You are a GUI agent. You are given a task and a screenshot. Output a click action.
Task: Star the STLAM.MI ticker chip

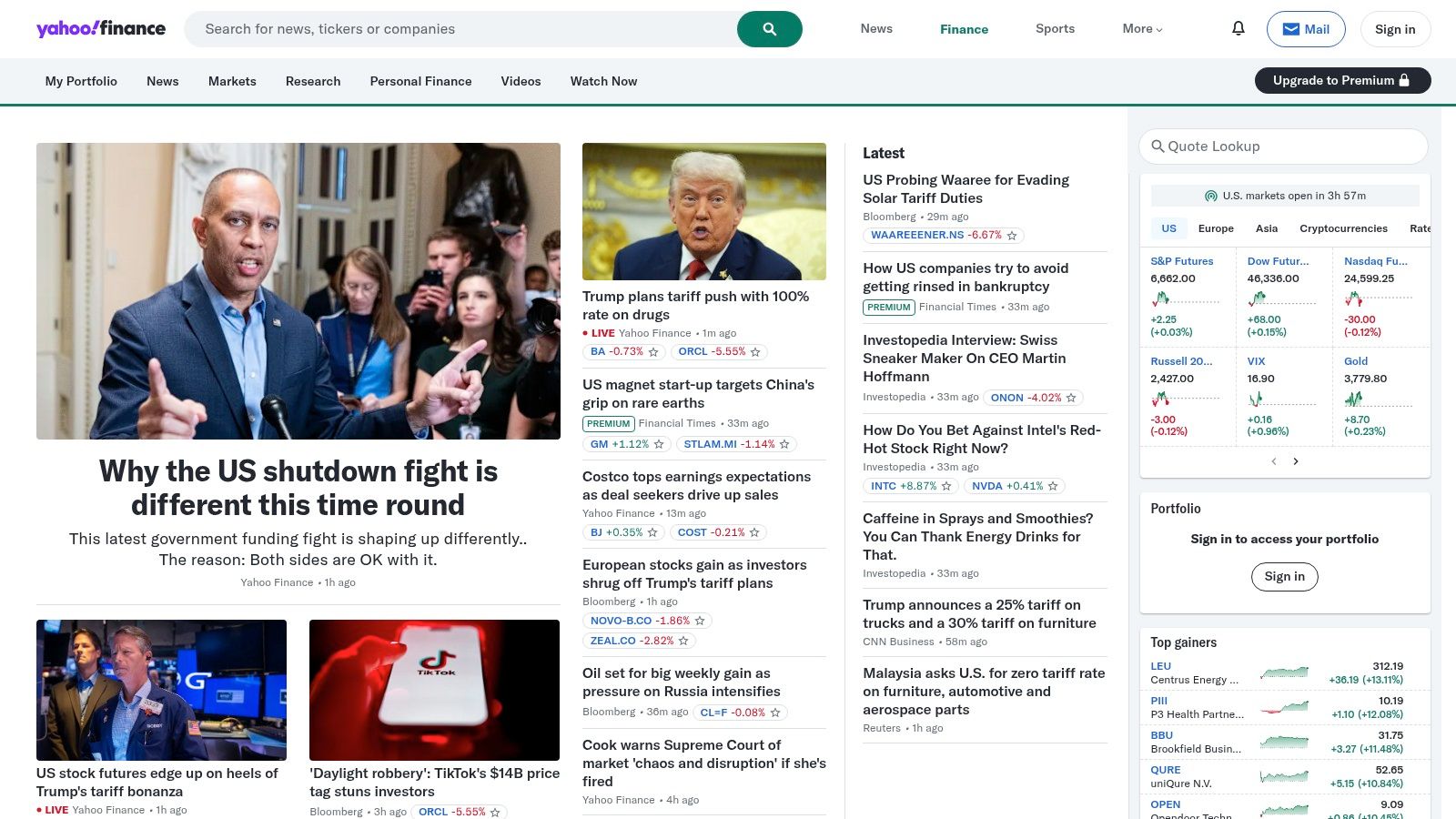[x=784, y=445]
